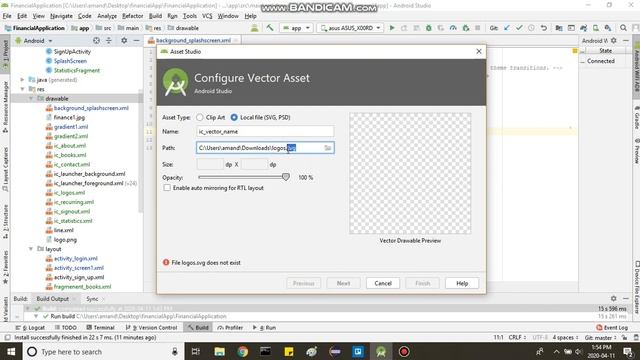Click the Windows Start button

pyautogui.click(x=11, y=351)
